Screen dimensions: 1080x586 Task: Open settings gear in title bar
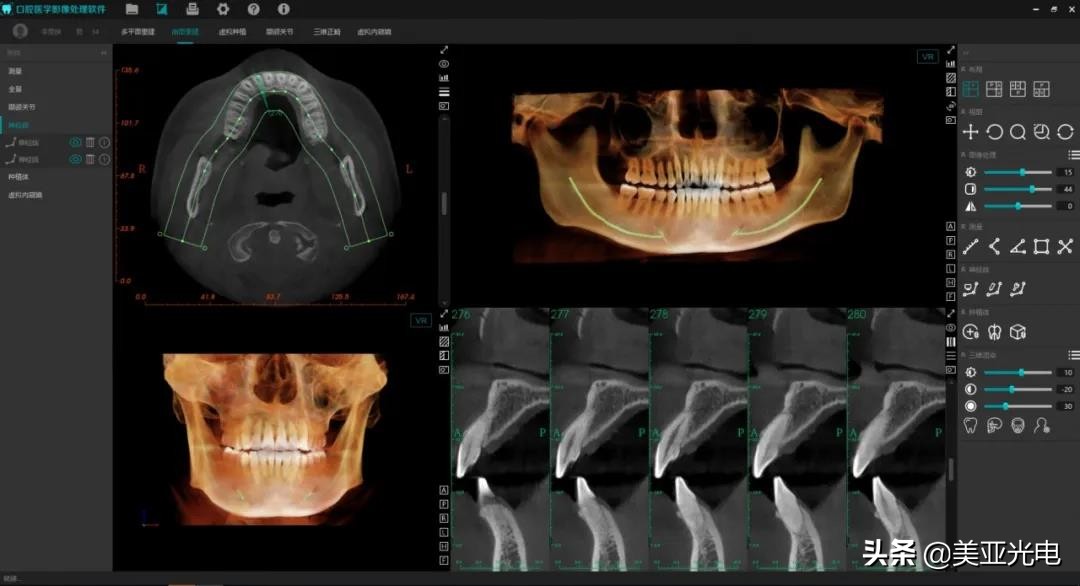(x=223, y=10)
